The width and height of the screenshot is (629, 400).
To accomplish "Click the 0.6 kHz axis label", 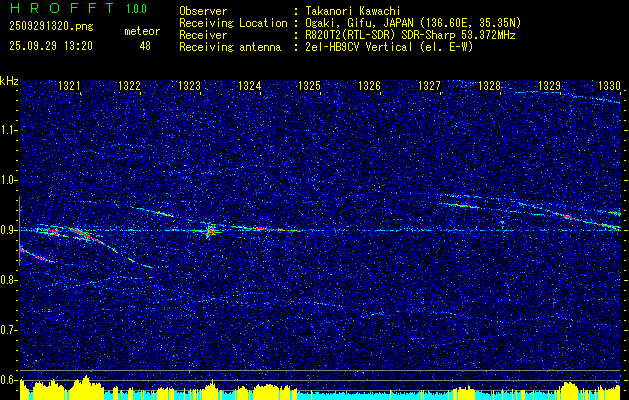I will pyautogui.click(x=9, y=380).
